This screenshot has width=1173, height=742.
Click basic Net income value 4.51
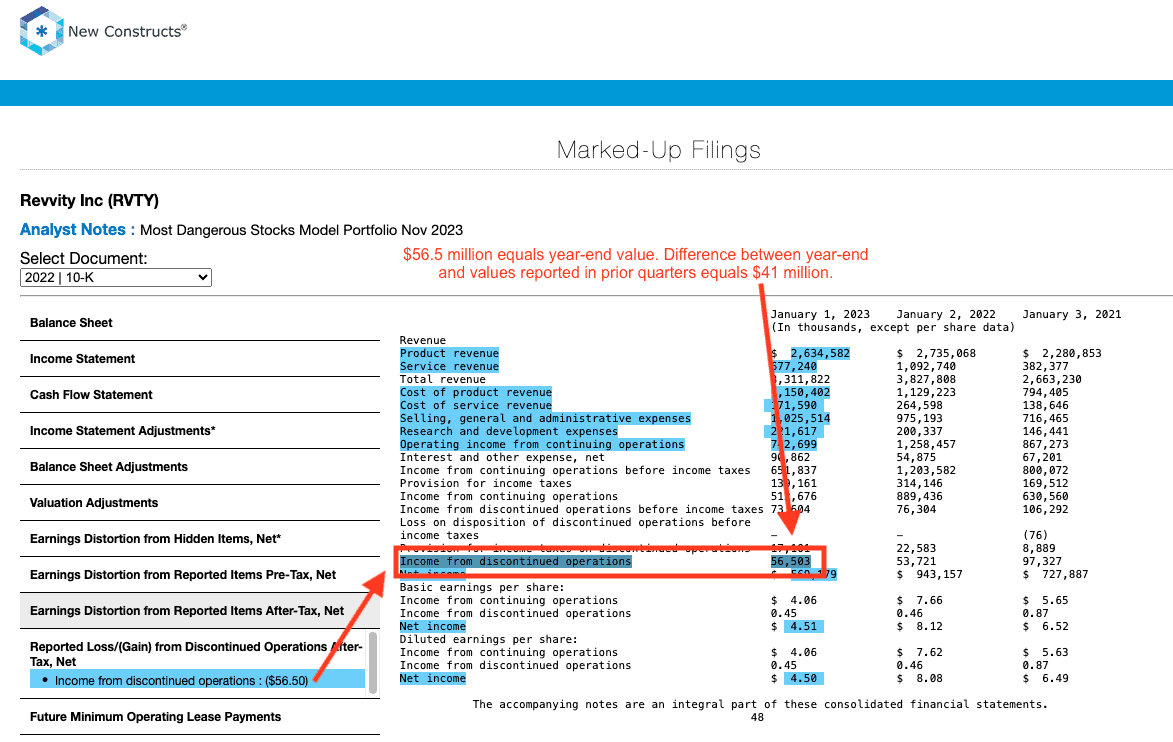point(803,626)
